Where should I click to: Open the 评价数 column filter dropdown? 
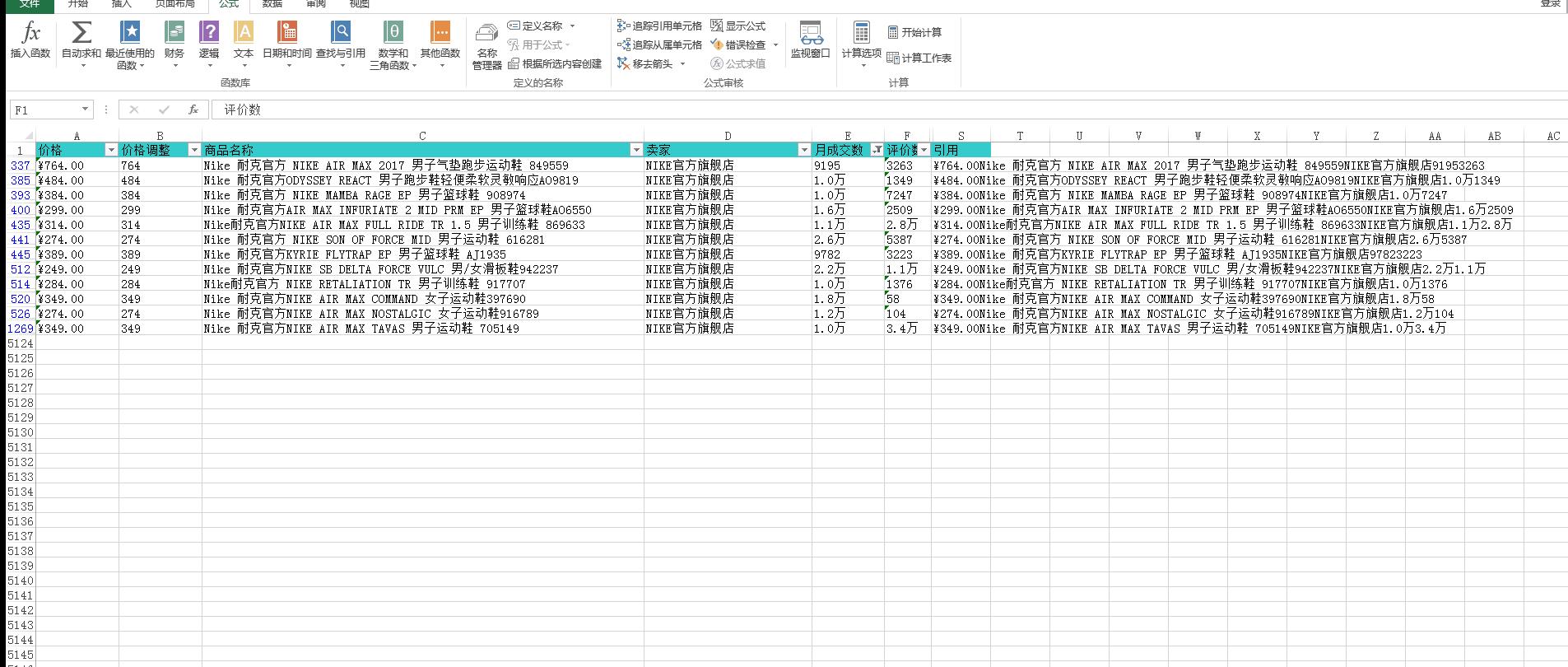[x=924, y=150]
